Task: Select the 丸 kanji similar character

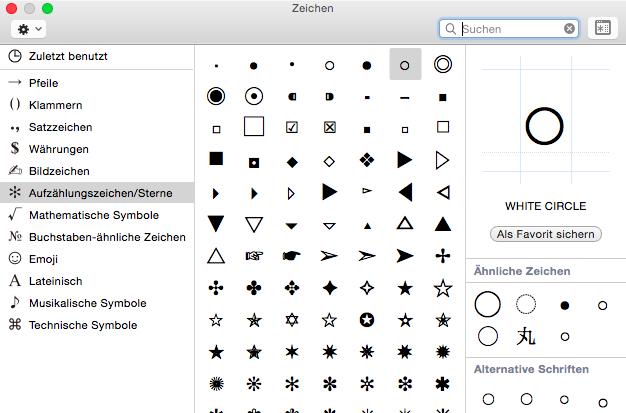Action: (526, 337)
